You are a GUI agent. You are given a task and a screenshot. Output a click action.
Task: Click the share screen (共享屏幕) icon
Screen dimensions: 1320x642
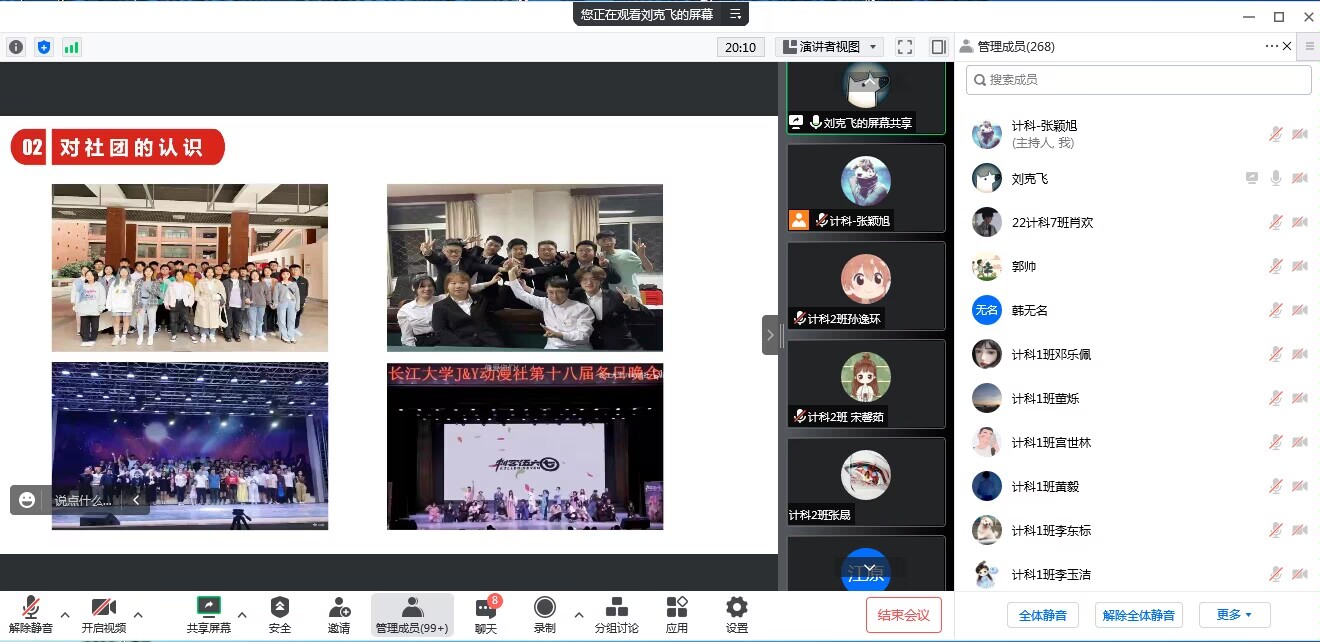coord(208,608)
